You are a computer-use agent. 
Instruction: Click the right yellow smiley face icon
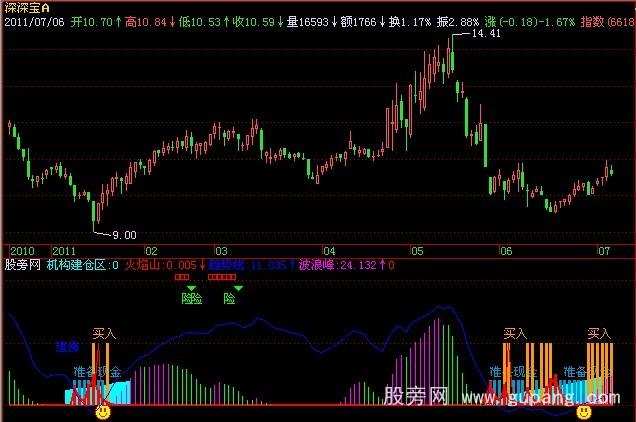584,410
